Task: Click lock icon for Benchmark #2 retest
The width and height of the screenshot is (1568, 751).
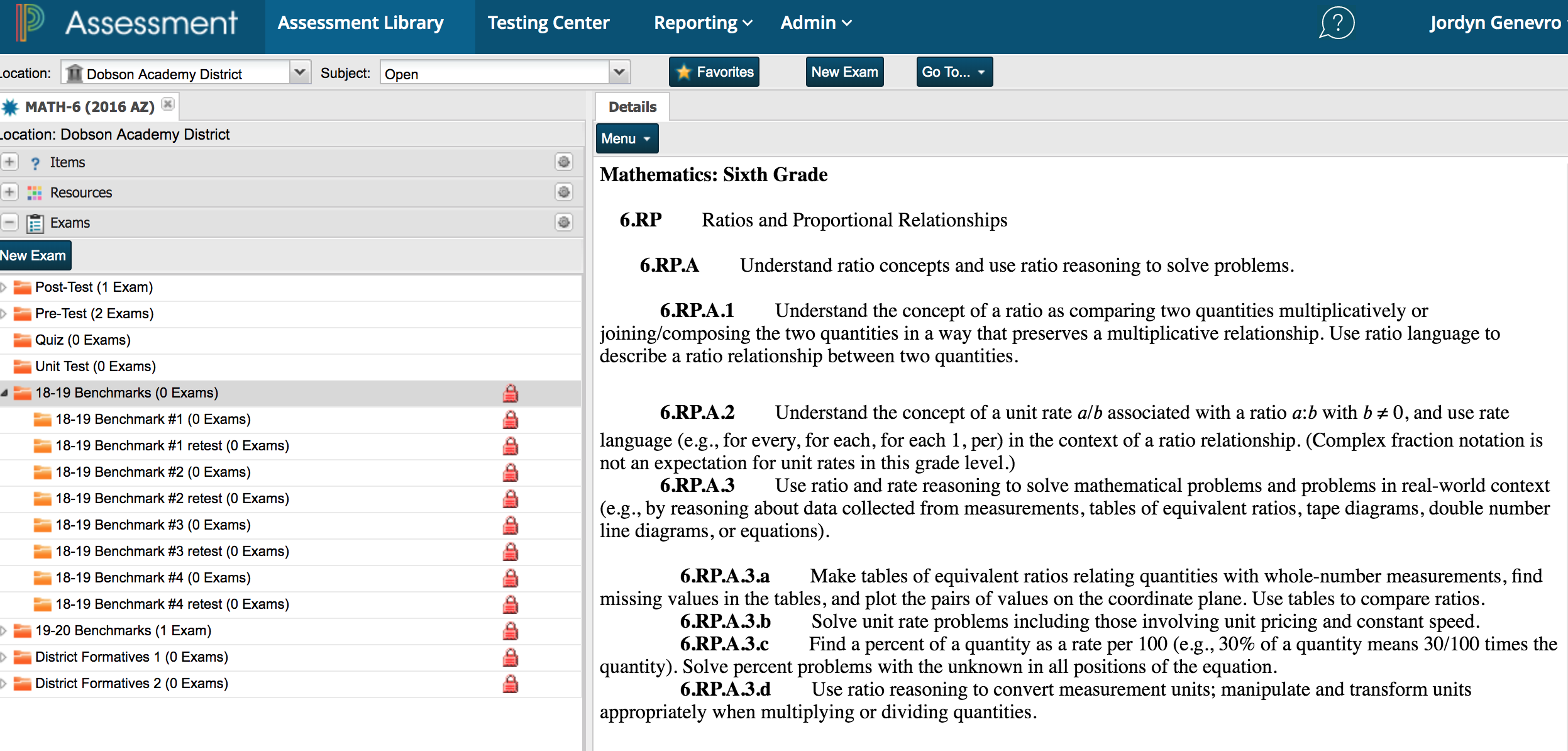Action: point(511,499)
